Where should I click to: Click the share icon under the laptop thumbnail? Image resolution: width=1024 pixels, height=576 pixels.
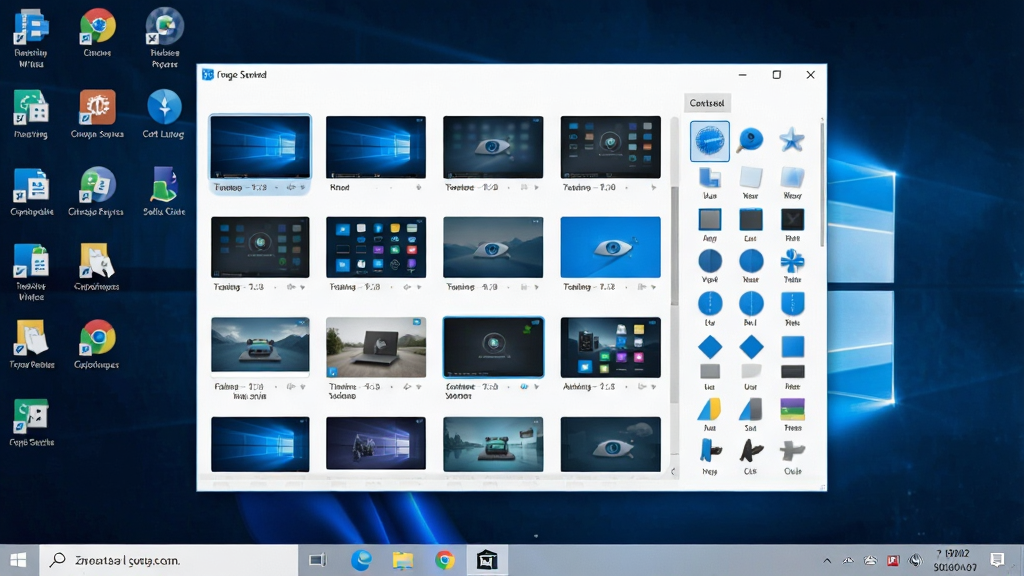click(407, 387)
